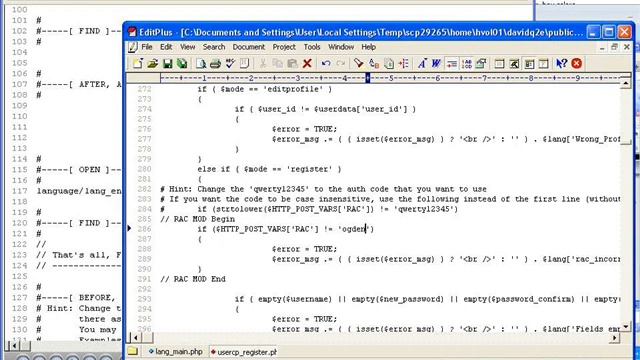Undo the last edit with the toolbar arrow
This screenshot has width=640, height=360.
[x=326, y=64]
